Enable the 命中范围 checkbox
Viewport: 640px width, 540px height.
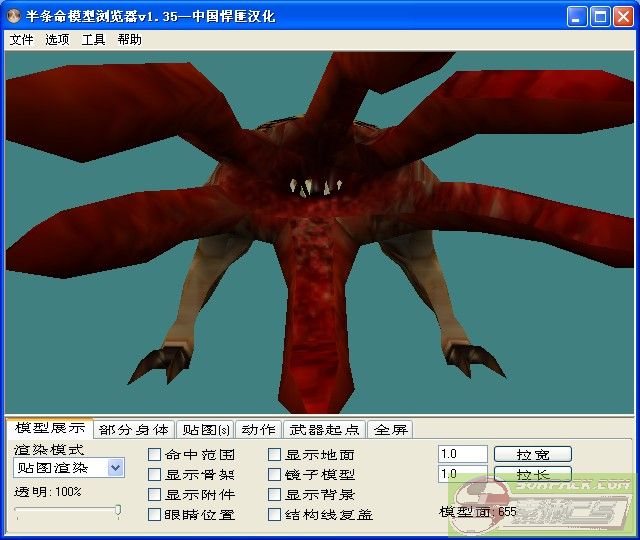click(155, 455)
